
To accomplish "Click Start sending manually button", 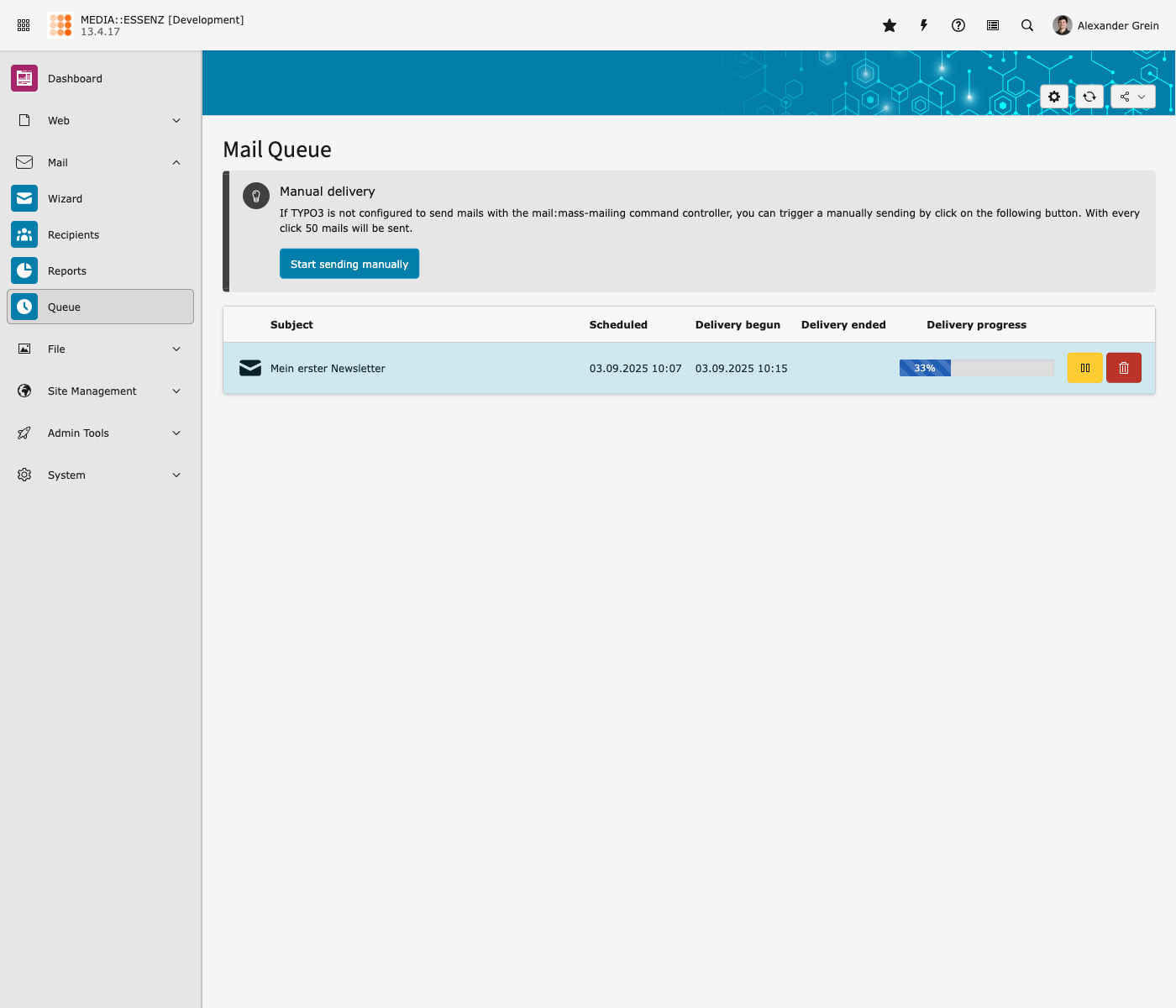I will [349, 264].
